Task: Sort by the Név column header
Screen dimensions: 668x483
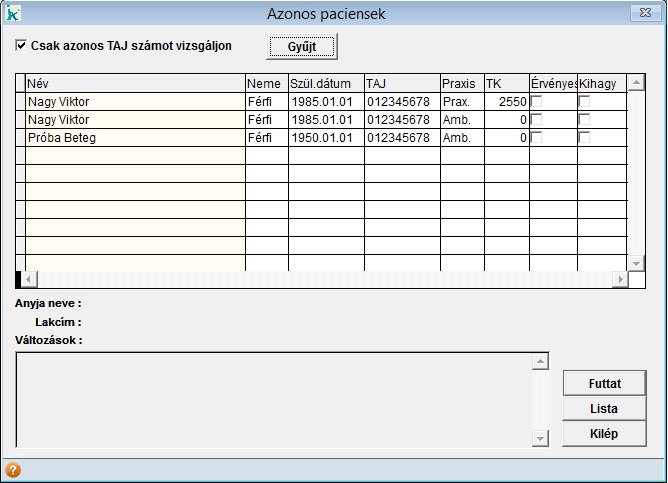Action: click(x=134, y=83)
